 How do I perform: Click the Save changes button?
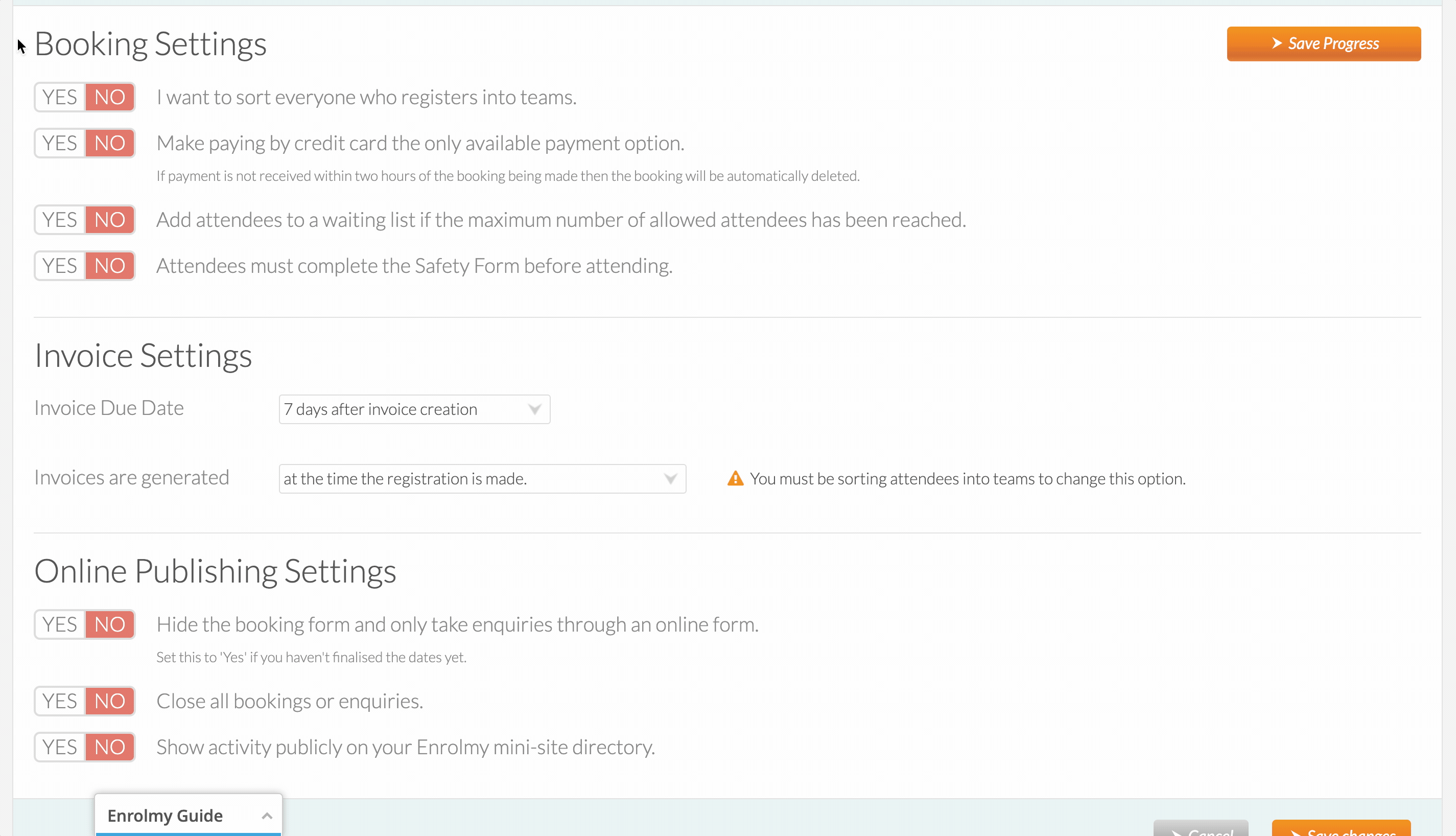(x=1341, y=828)
